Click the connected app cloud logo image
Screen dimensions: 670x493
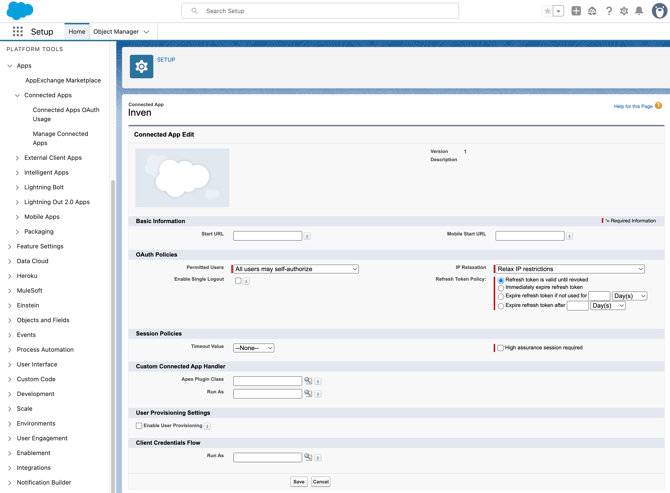coord(182,178)
